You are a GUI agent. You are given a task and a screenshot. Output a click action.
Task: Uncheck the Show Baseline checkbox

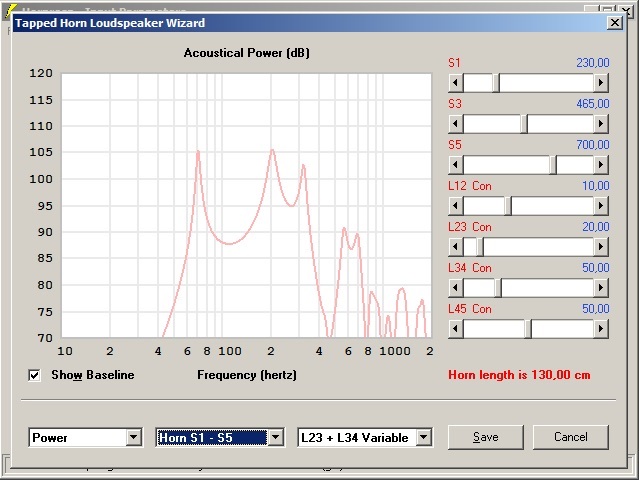[35, 375]
